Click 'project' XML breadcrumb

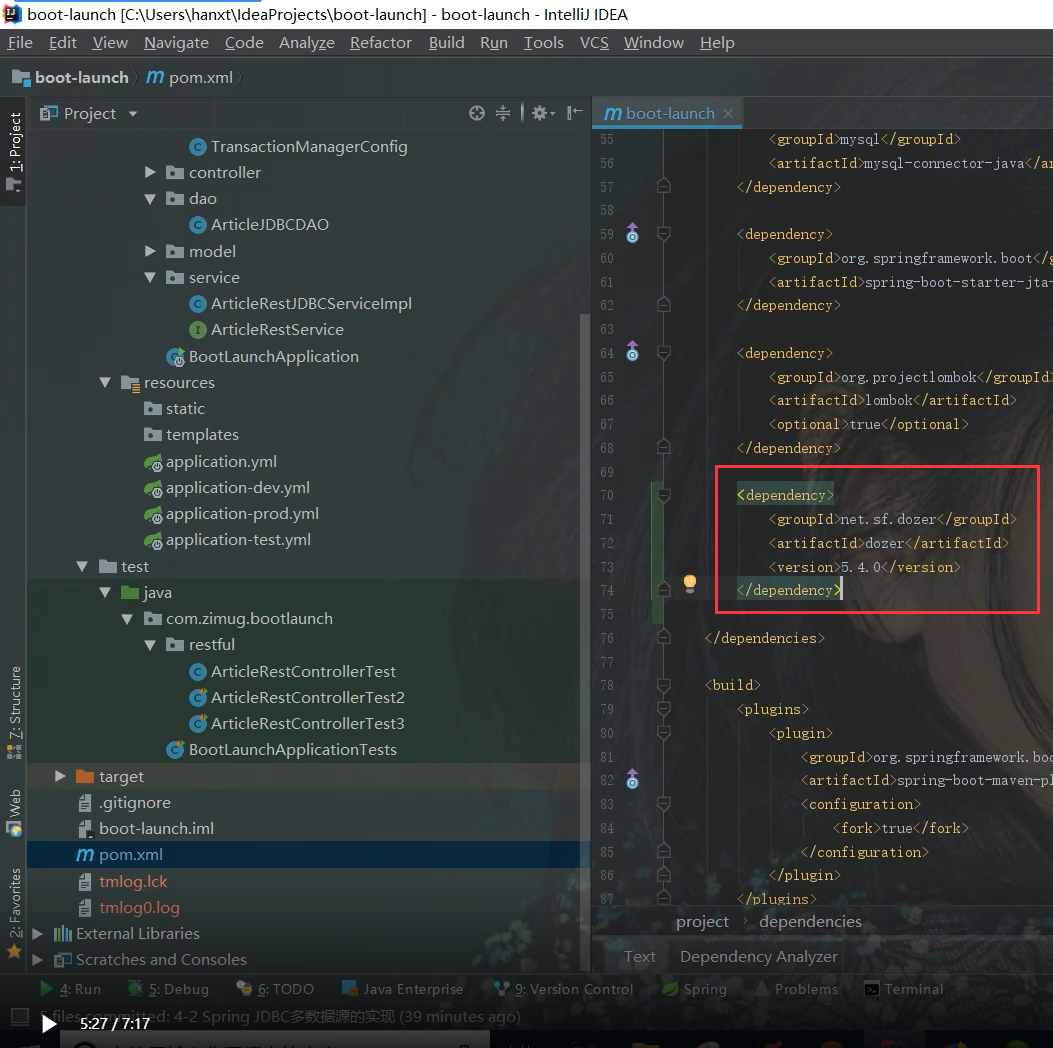[x=702, y=922]
